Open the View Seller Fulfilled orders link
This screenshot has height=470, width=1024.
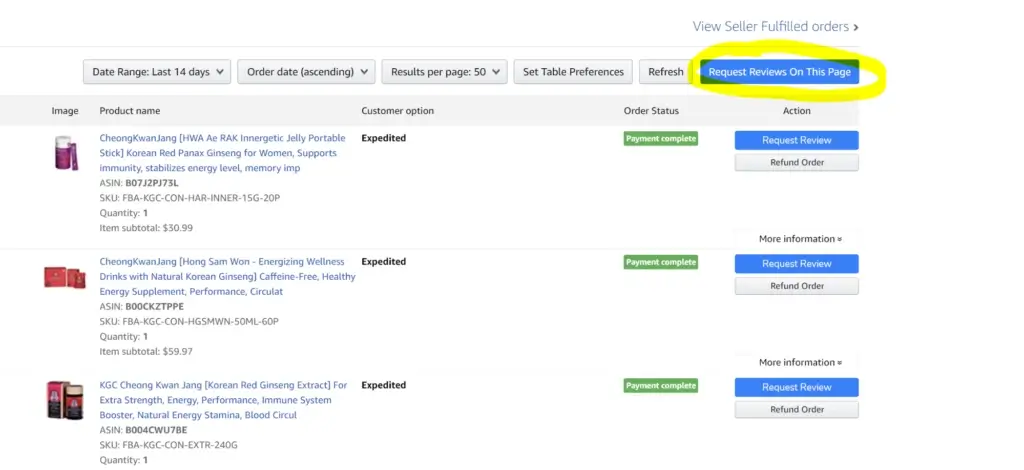point(775,26)
